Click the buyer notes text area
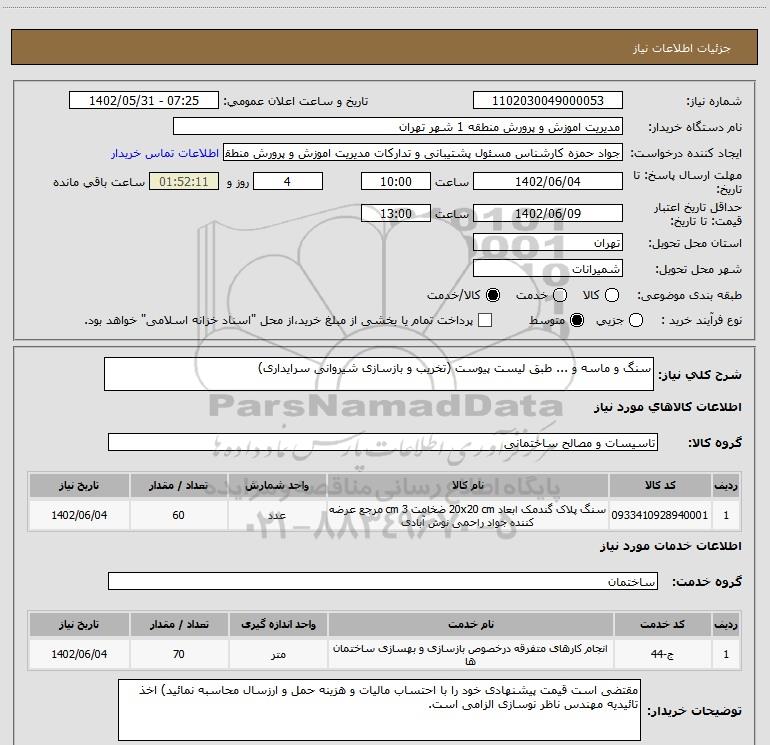770x745 pixels. point(379,710)
